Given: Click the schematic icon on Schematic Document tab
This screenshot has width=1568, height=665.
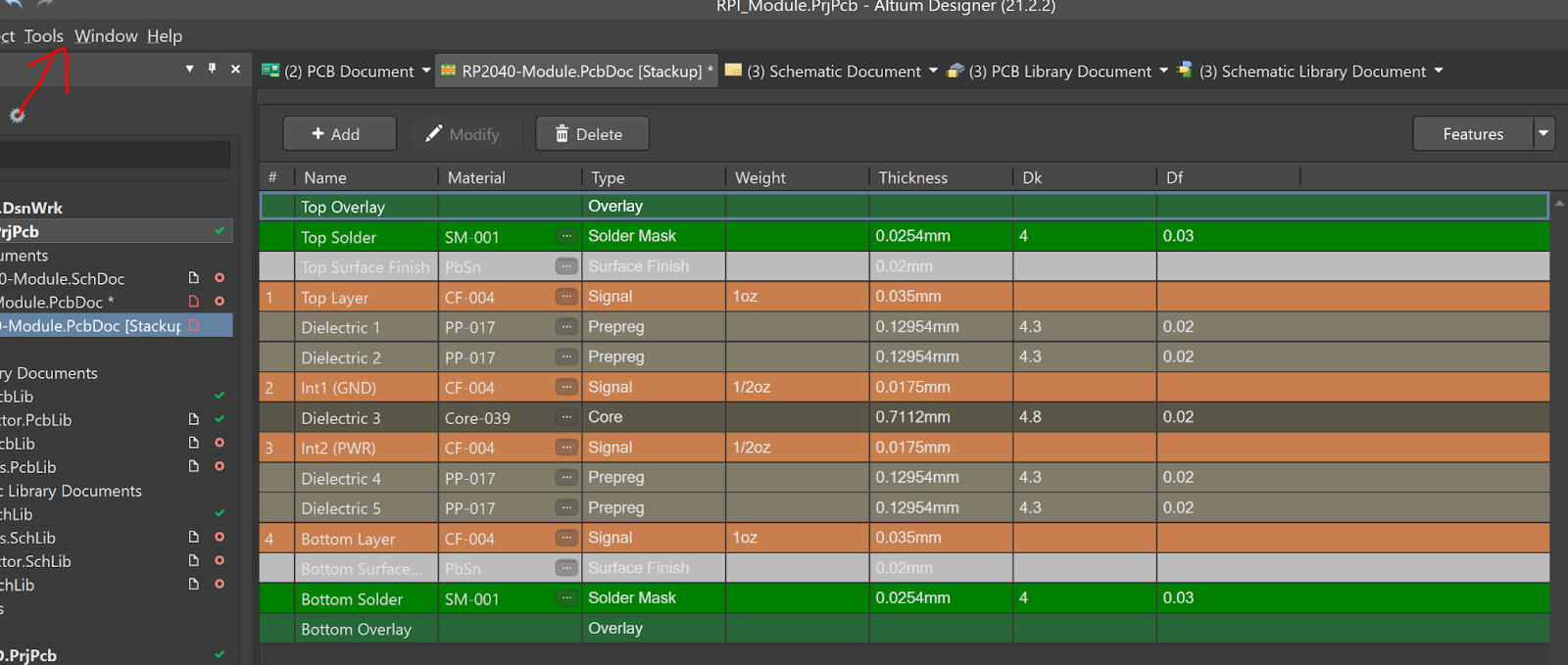Looking at the screenshot, I should 733,71.
